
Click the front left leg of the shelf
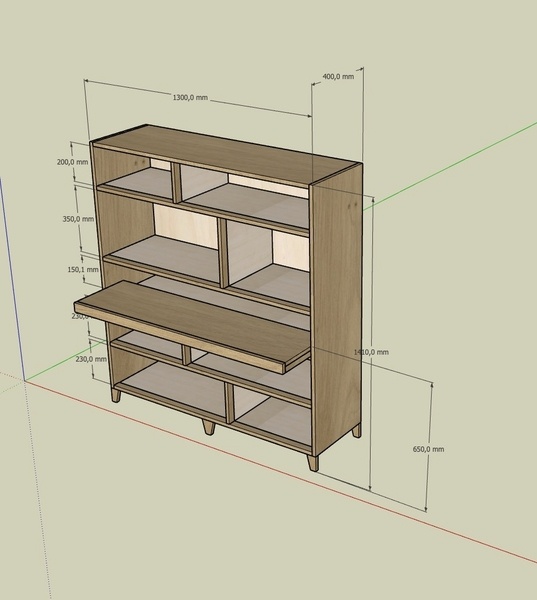pos(116,396)
